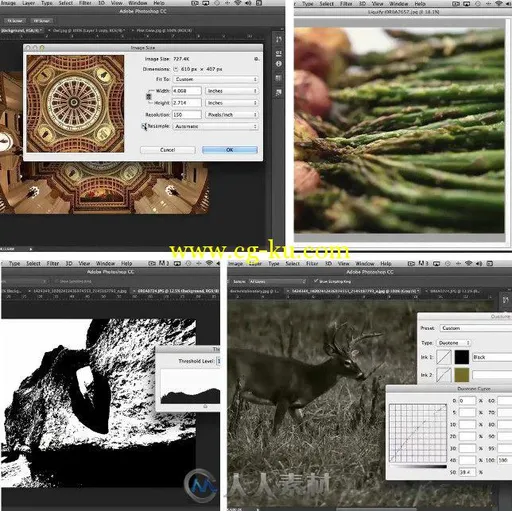Open the Window menu in the Threshold window
The width and height of the screenshot is (512, 511).
105,263
